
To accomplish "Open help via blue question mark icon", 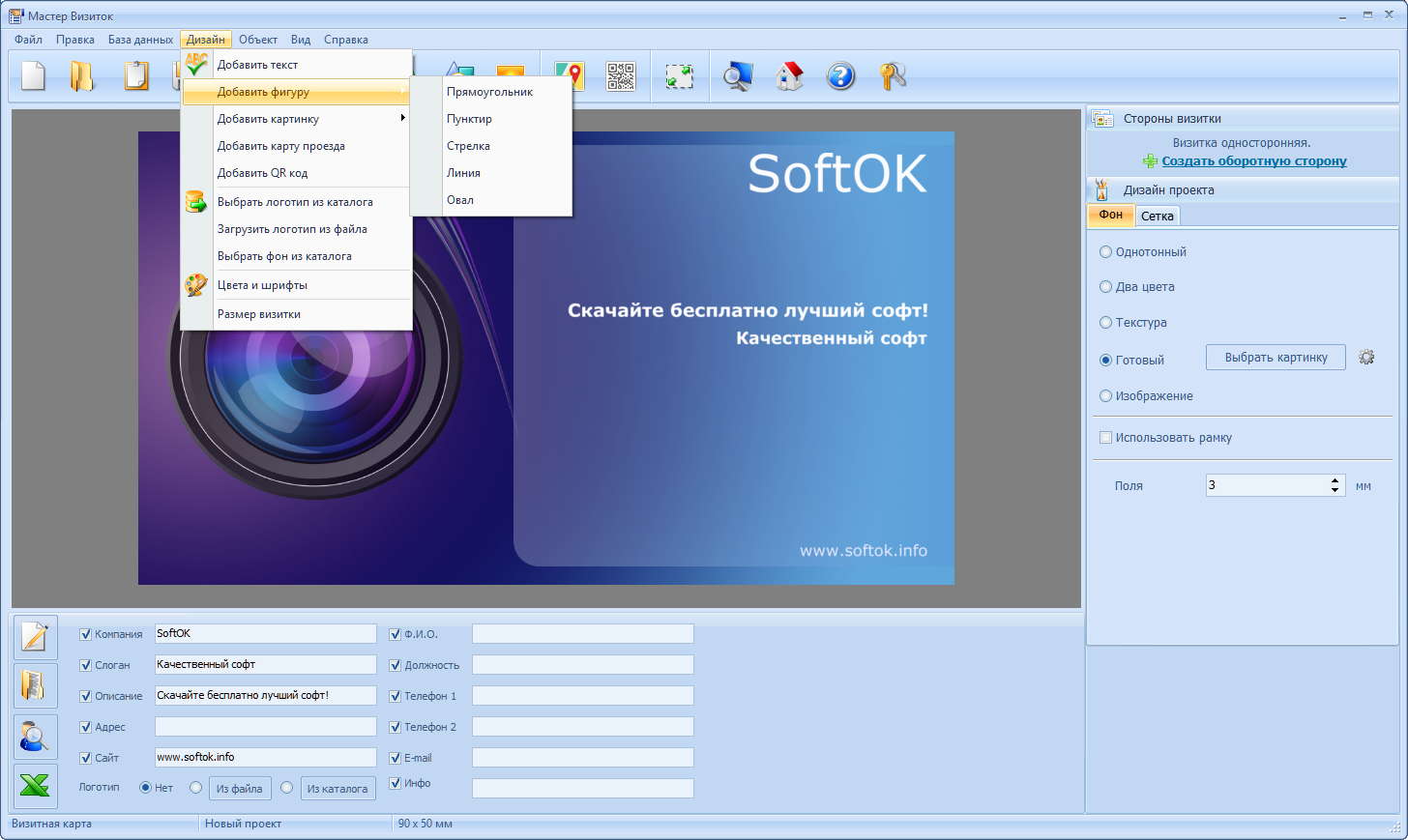I will 840,76.
